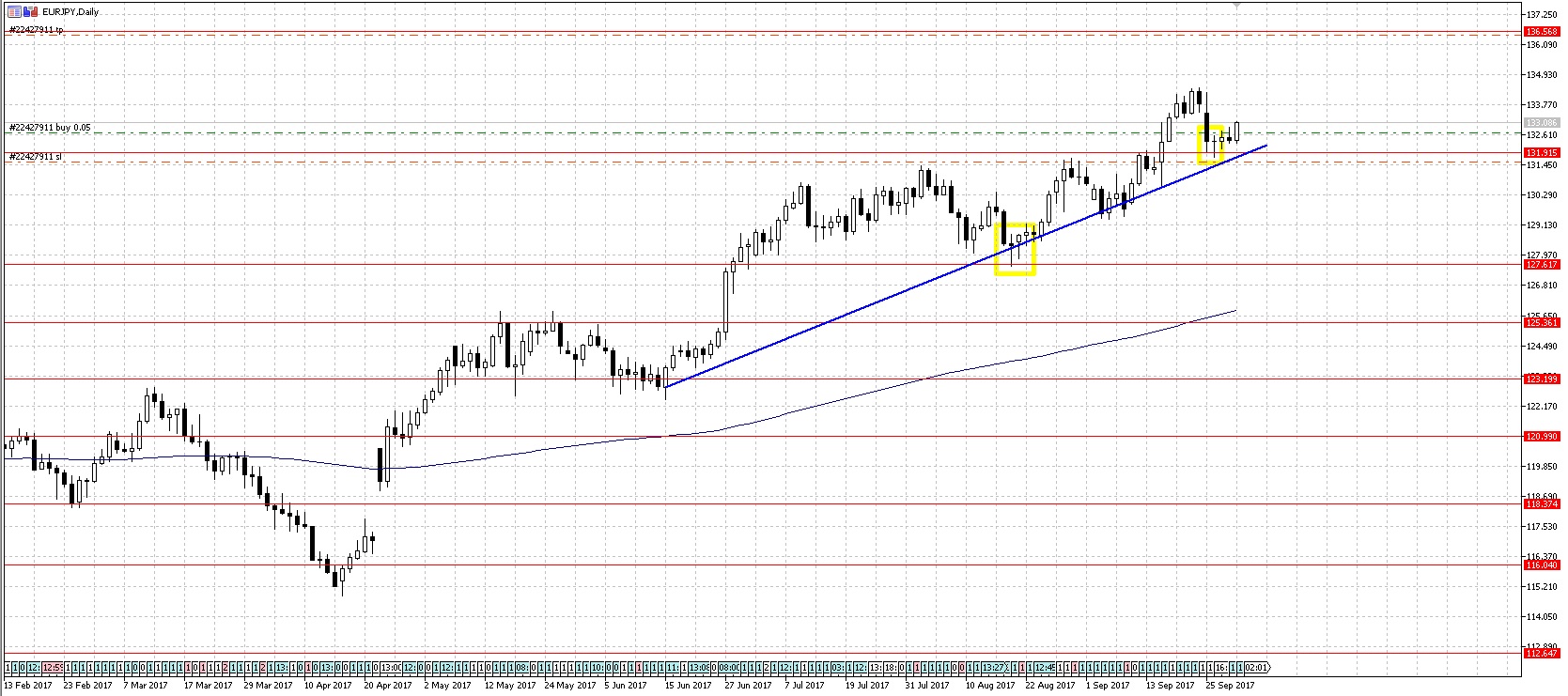
Task: Open the 13:27 news event marker
Action: click(994, 667)
